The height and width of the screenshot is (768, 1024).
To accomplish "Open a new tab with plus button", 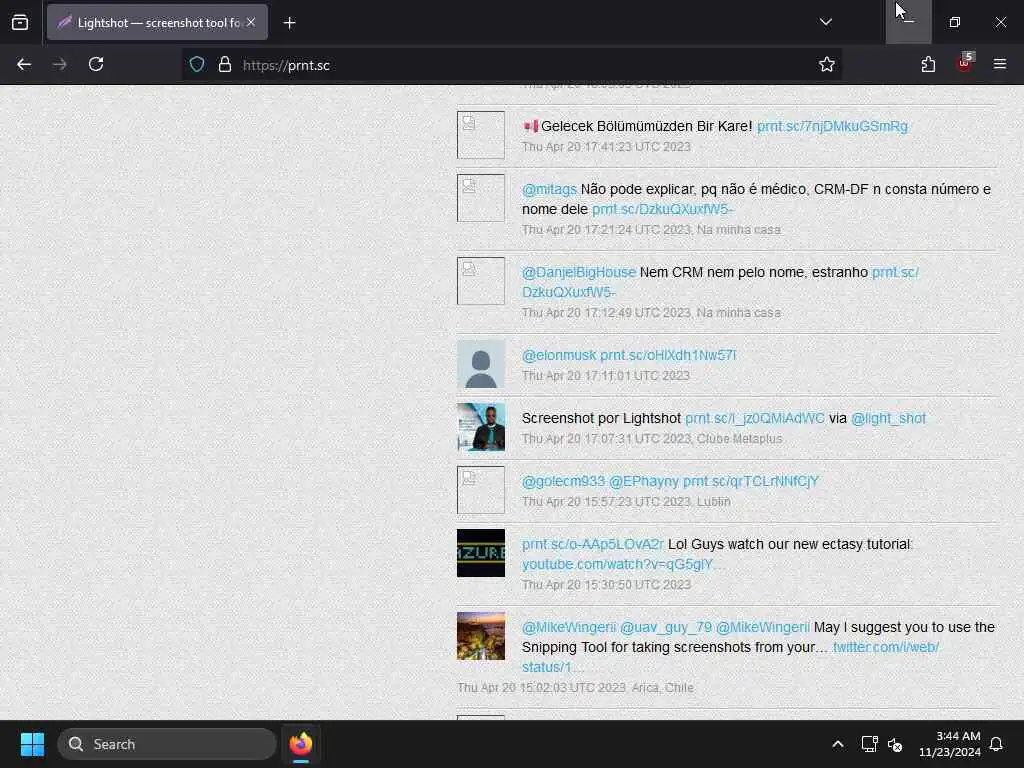I will 289,23.
